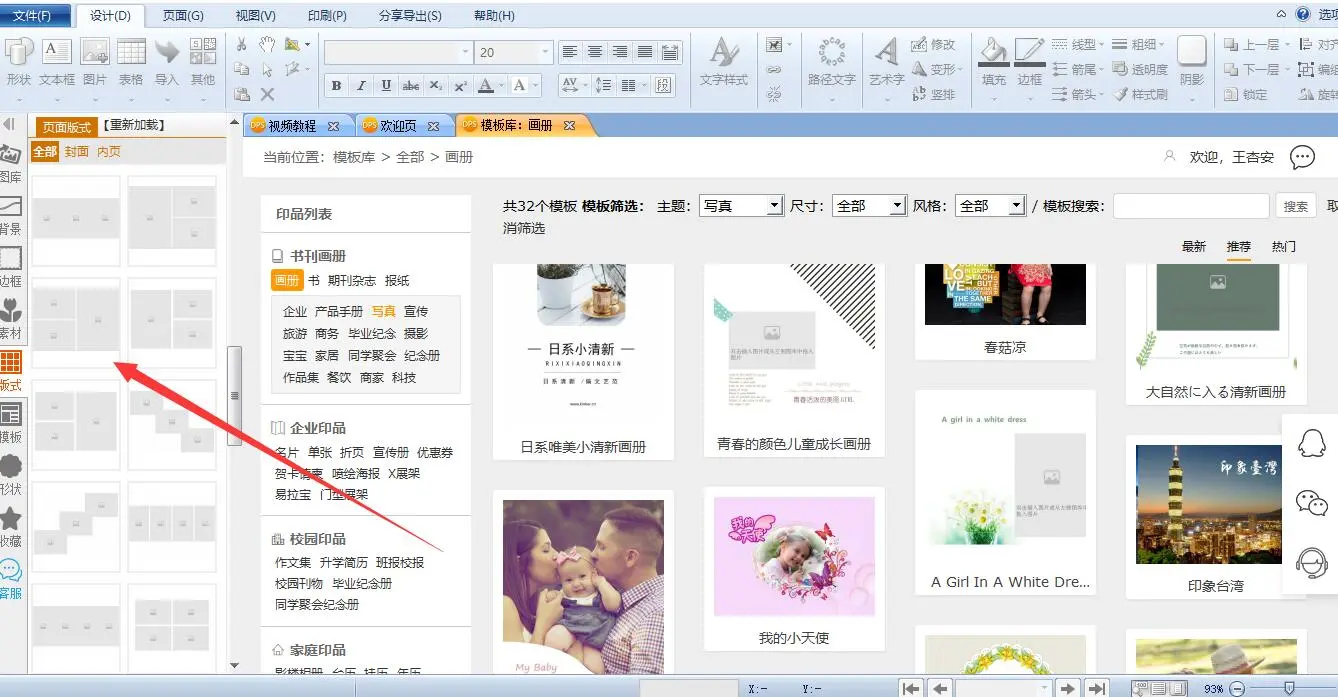Select the 毕业纪念 category link
Viewport: 1338px width, 697px height.
click(x=372, y=333)
